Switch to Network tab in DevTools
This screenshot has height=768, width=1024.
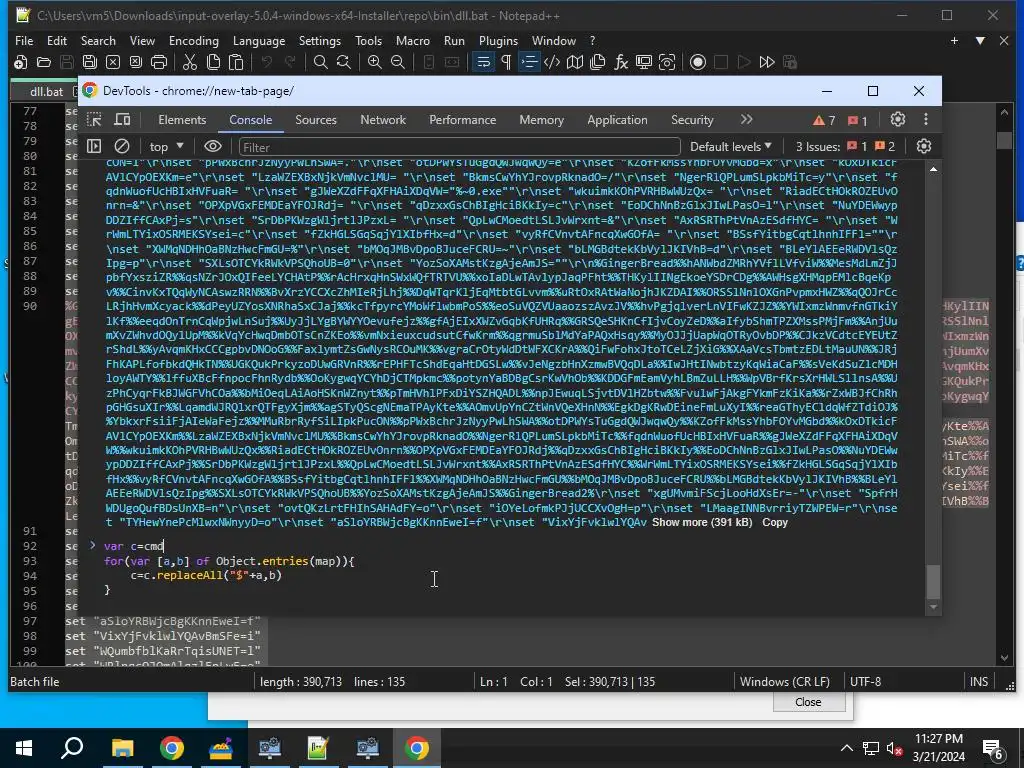(383, 120)
